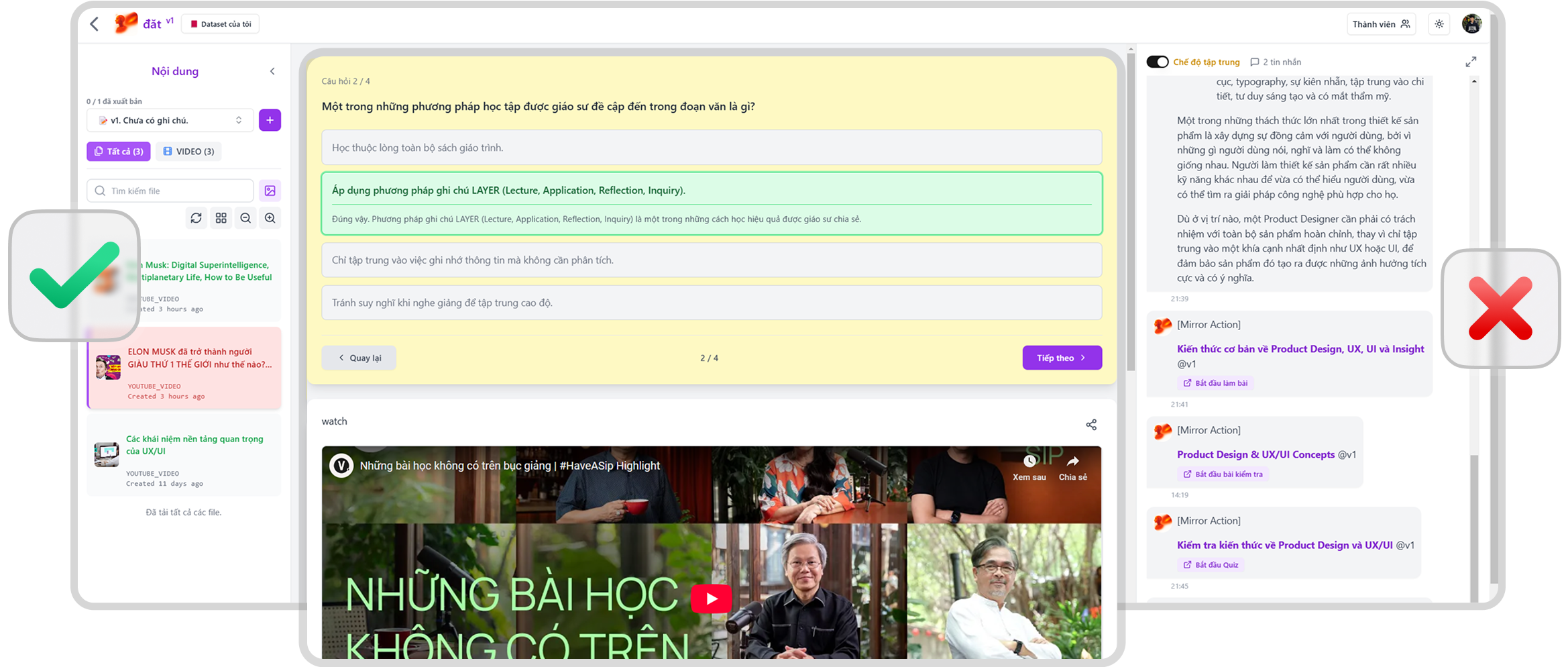Image resolution: width=1568 pixels, height=667 pixels.
Task: Click the image search icon next to search
Action: point(270,191)
